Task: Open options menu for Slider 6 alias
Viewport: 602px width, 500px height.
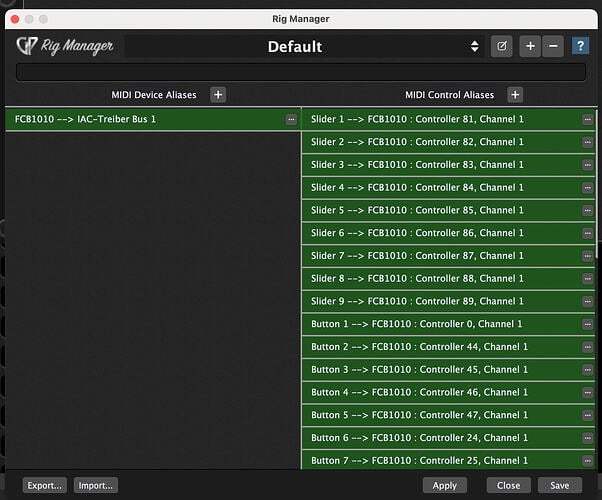Action: [587, 233]
